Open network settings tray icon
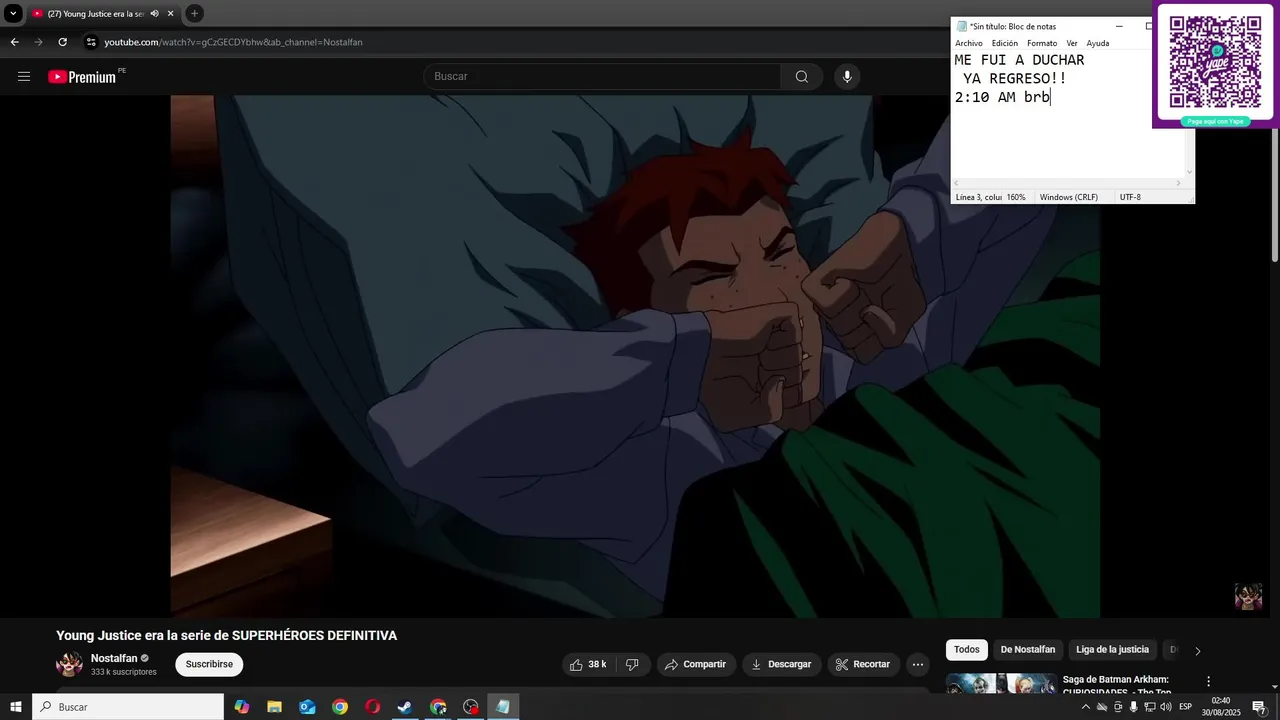The width and height of the screenshot is (1280, 720). click(1150, 707)
